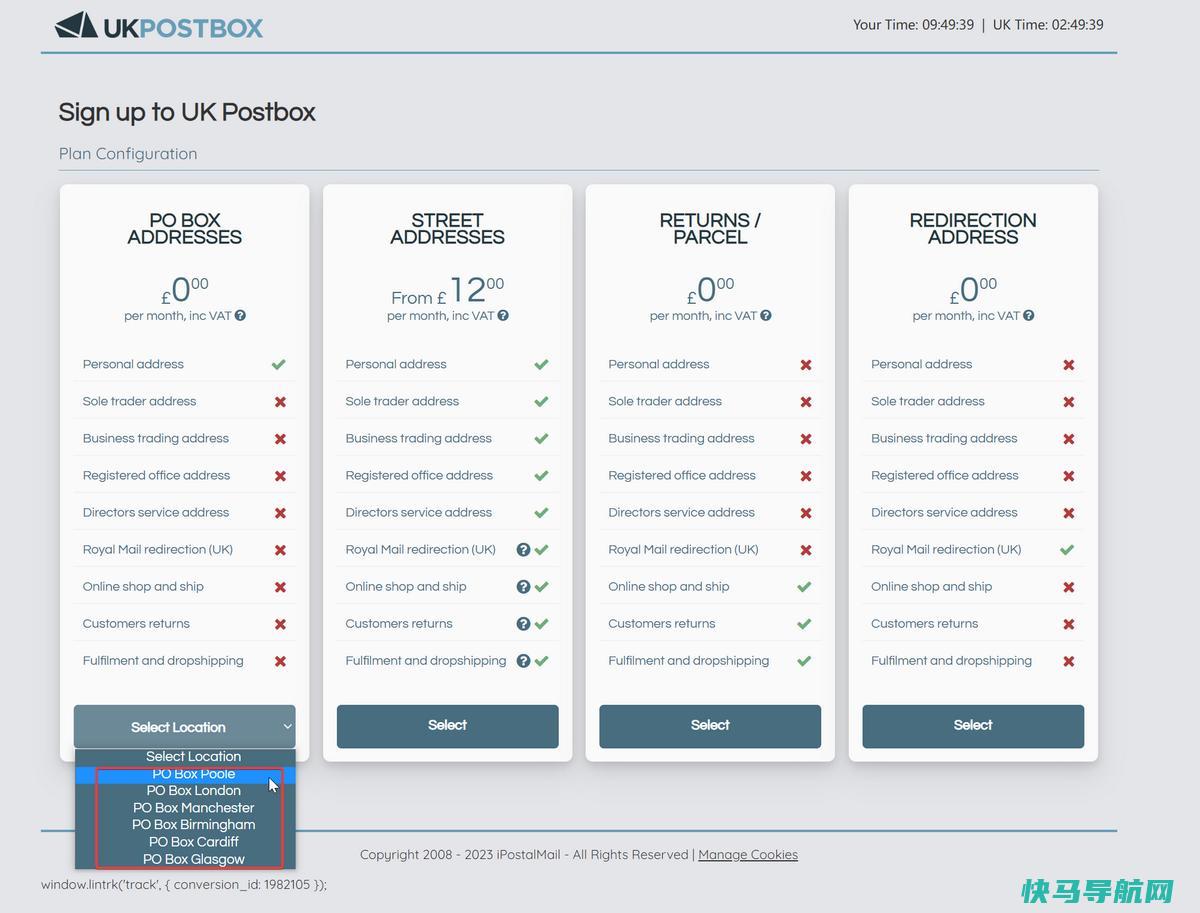The width and height of the screenshot is (1200, 913).
Task: Click green check for Street Sole trader address
Action: [x=541, y=401]
